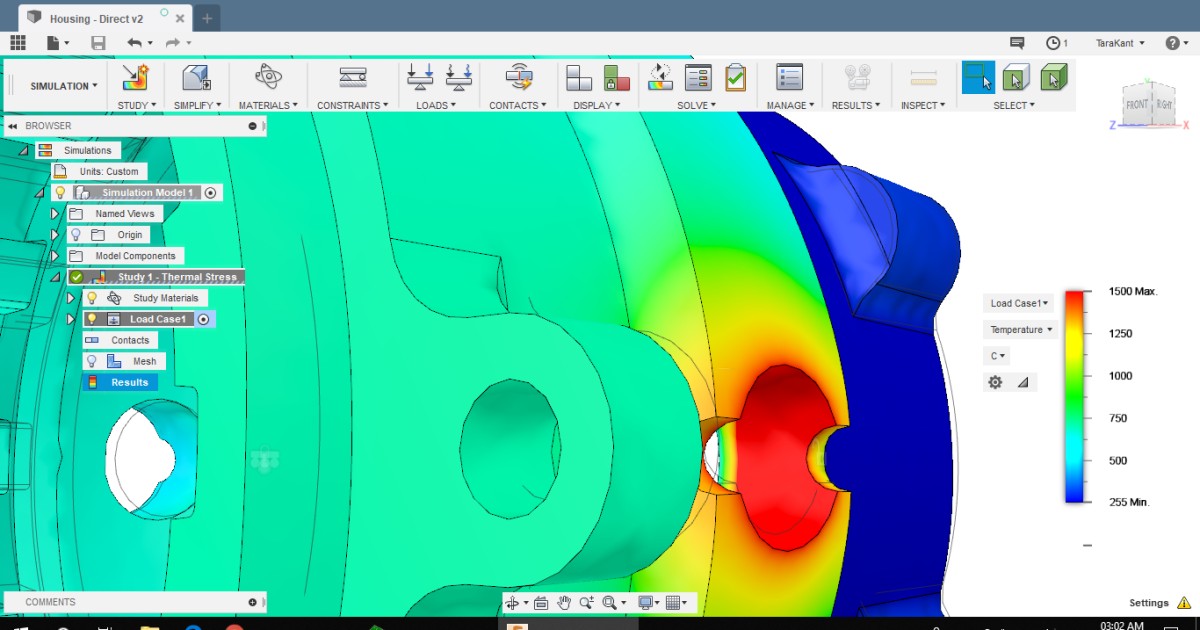Screen dimensions: 1200x630
Task: Click the Orbit tool in navigation bar
Action: click(514, 603)
